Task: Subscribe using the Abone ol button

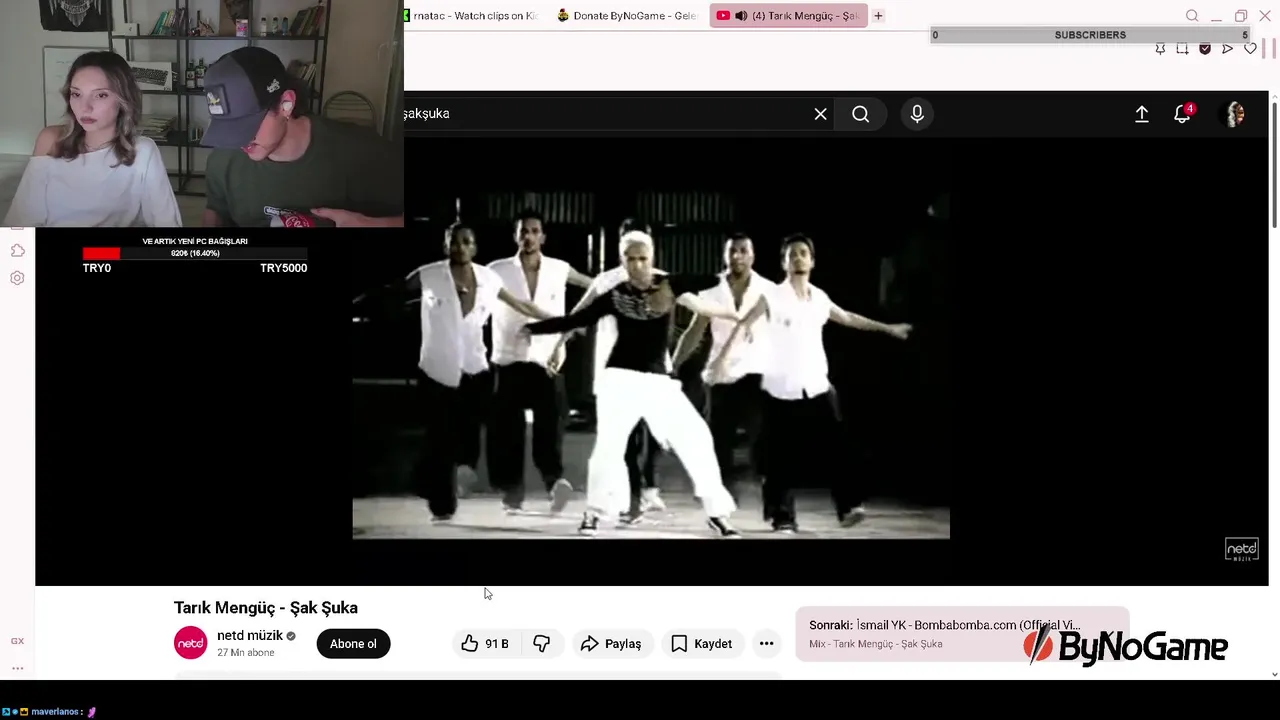Action: [353, 644]
